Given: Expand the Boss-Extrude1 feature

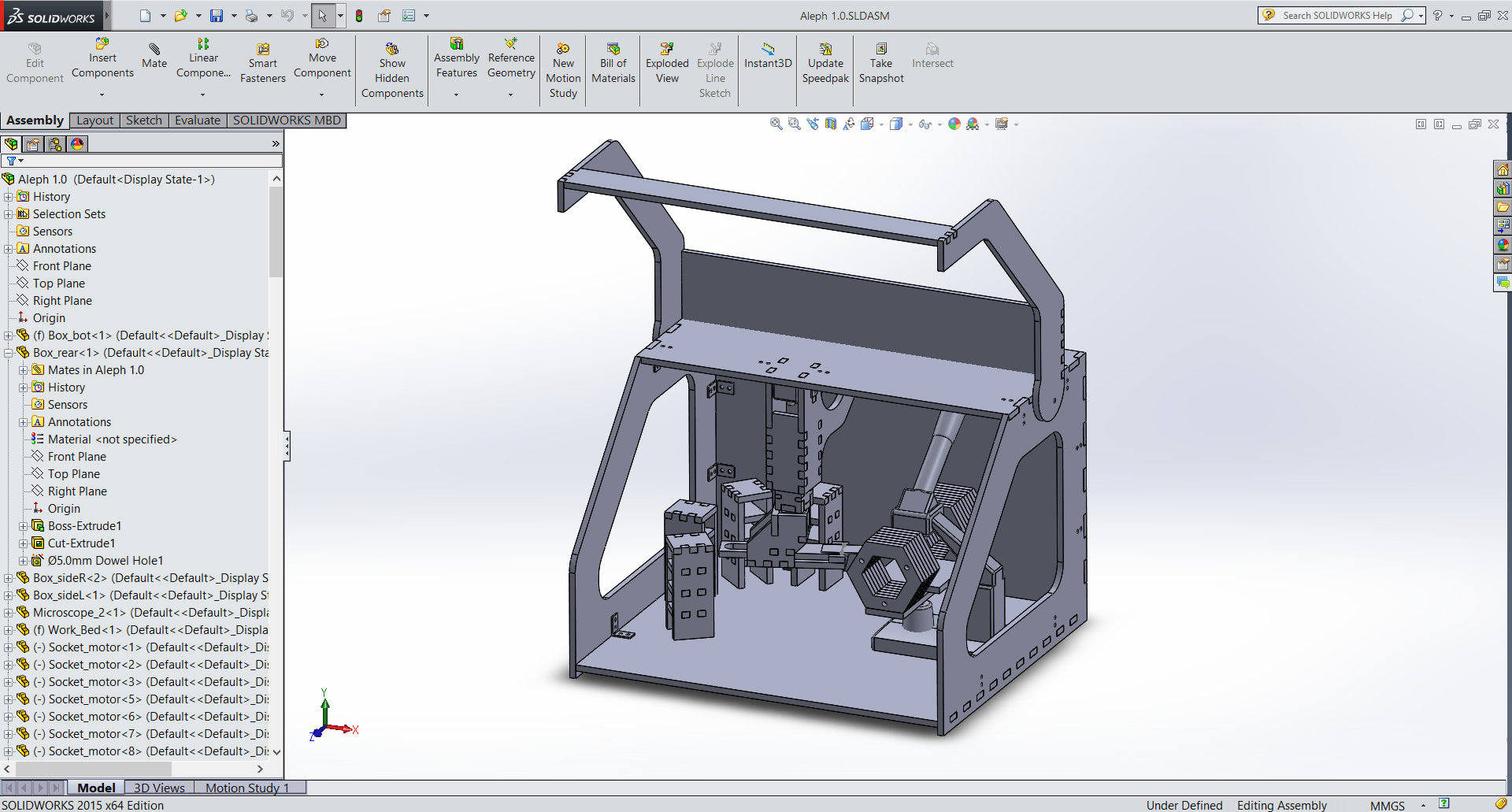Looking at the screenshot, I should (24, 526).
